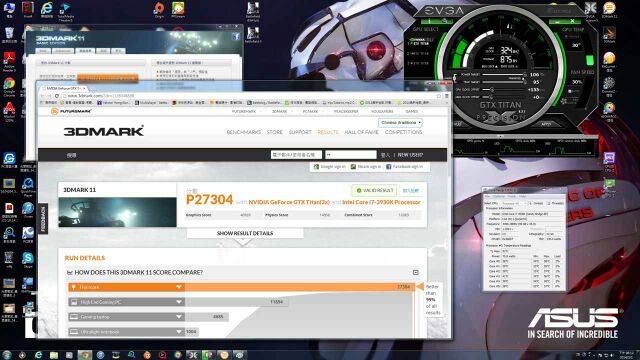Click the orange button in 3DMark 11 app window

point(108,77)
